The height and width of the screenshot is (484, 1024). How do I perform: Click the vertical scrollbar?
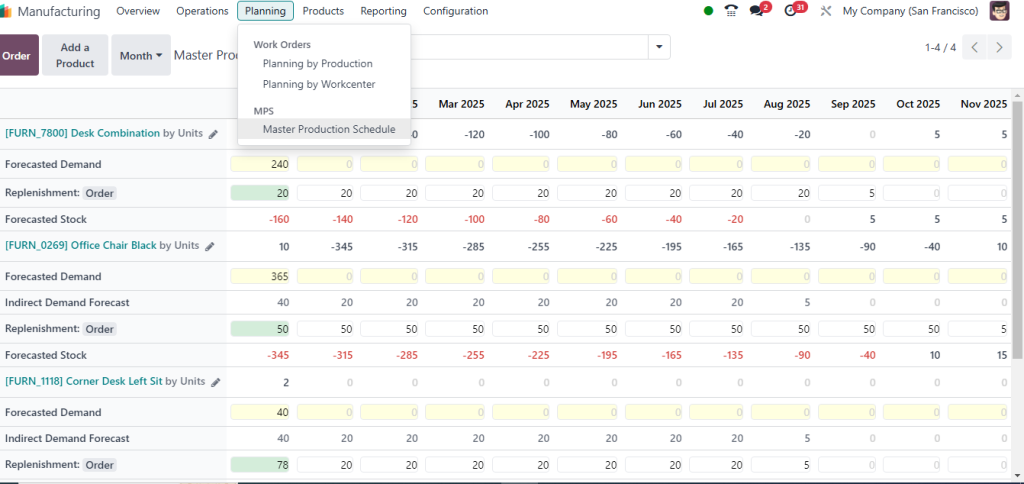pyautogui.click(x=1017, y=229)
